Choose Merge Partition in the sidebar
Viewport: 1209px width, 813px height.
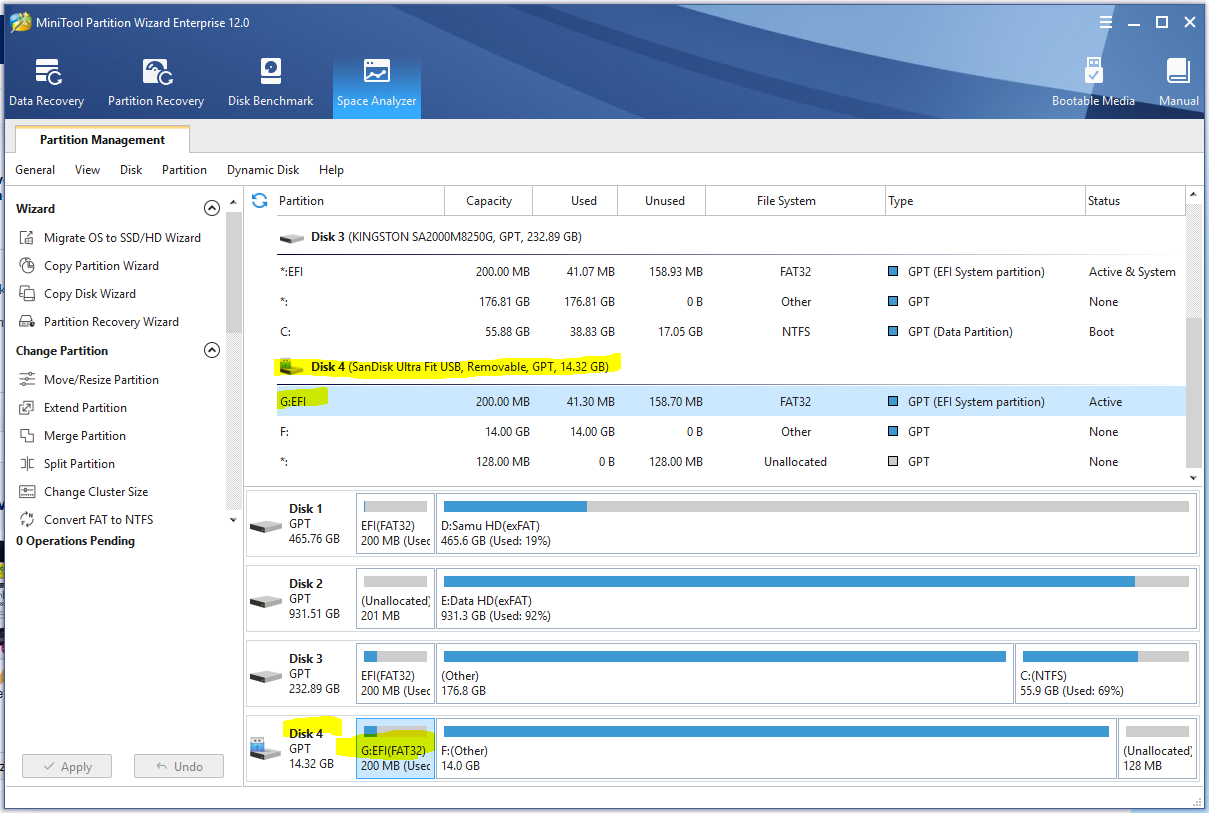pos(71,436)
